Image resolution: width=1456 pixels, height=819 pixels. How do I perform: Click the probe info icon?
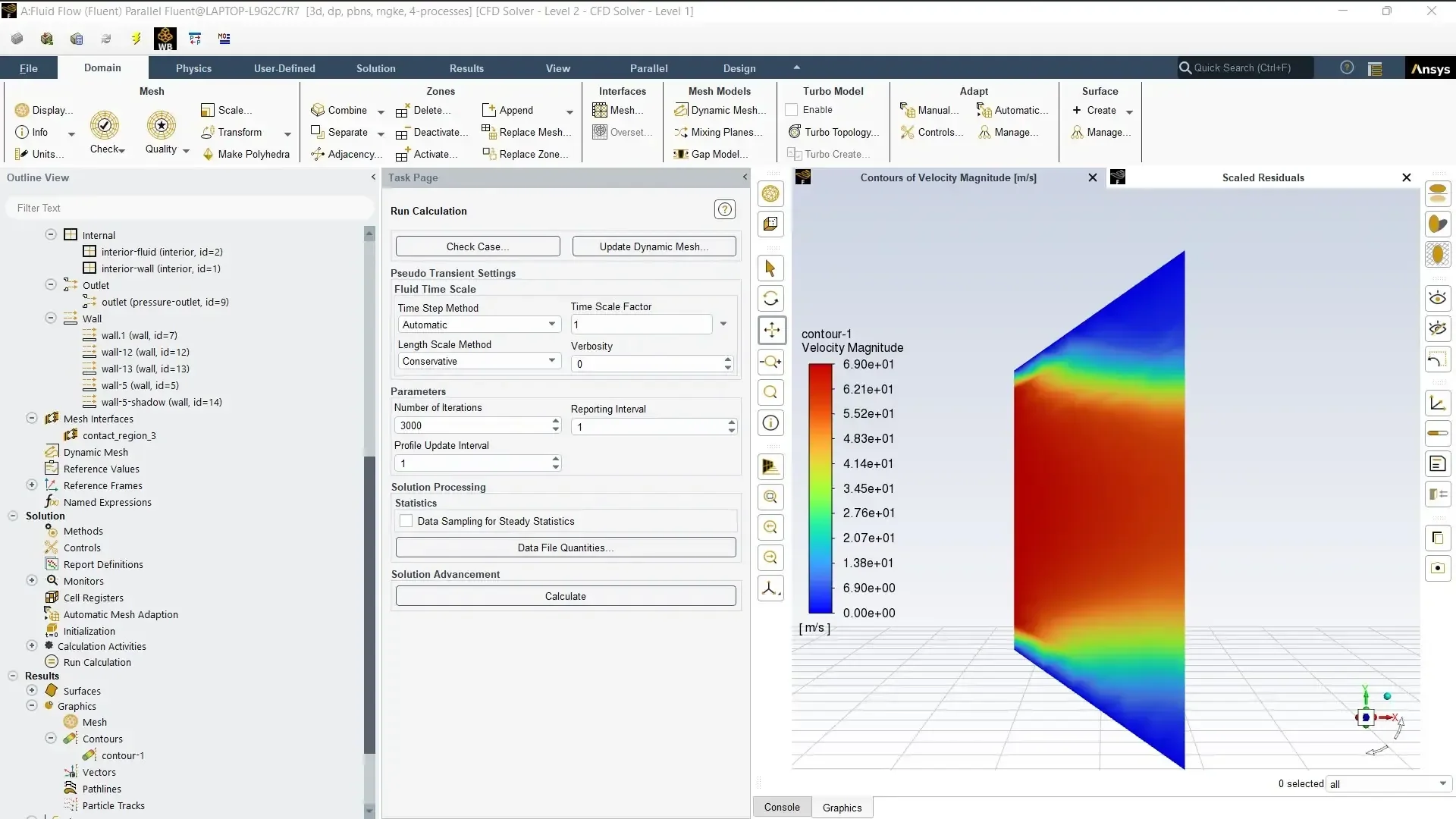pos(770,423)
